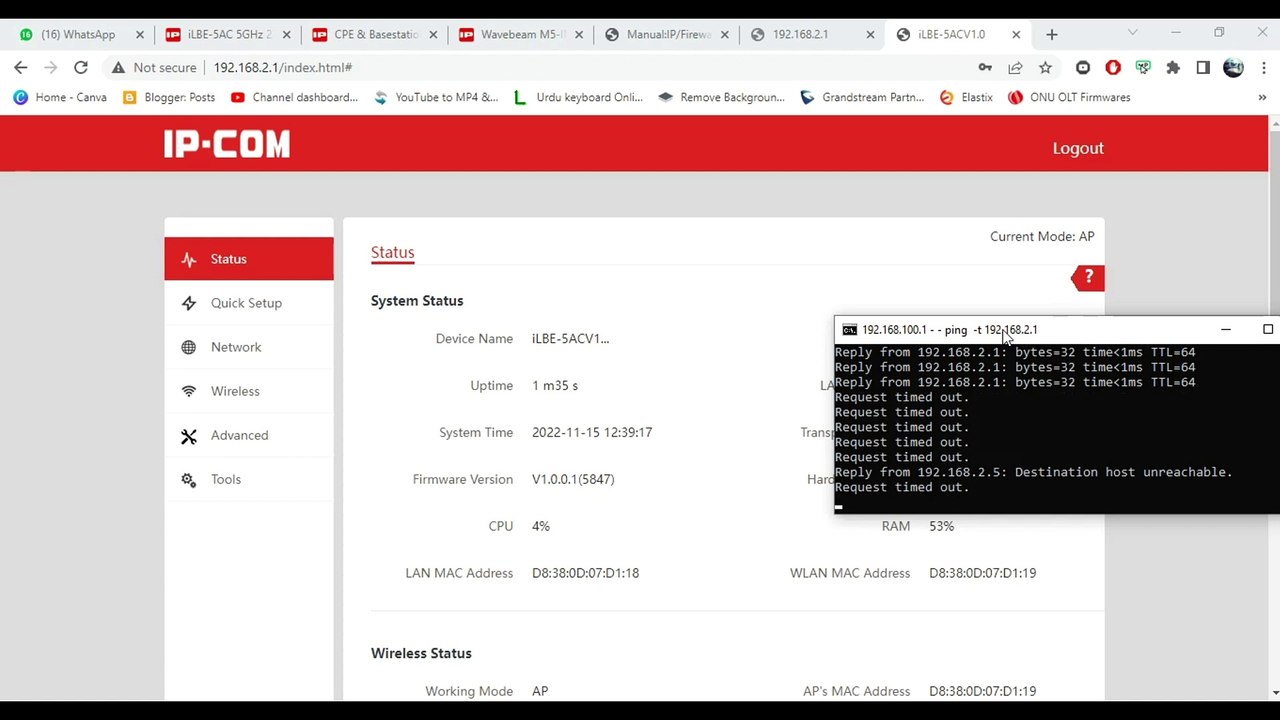Image resolution: width=1280 pixels, height=720 pixels.
Task: Click the IP-COM logo
Action: 227,145
